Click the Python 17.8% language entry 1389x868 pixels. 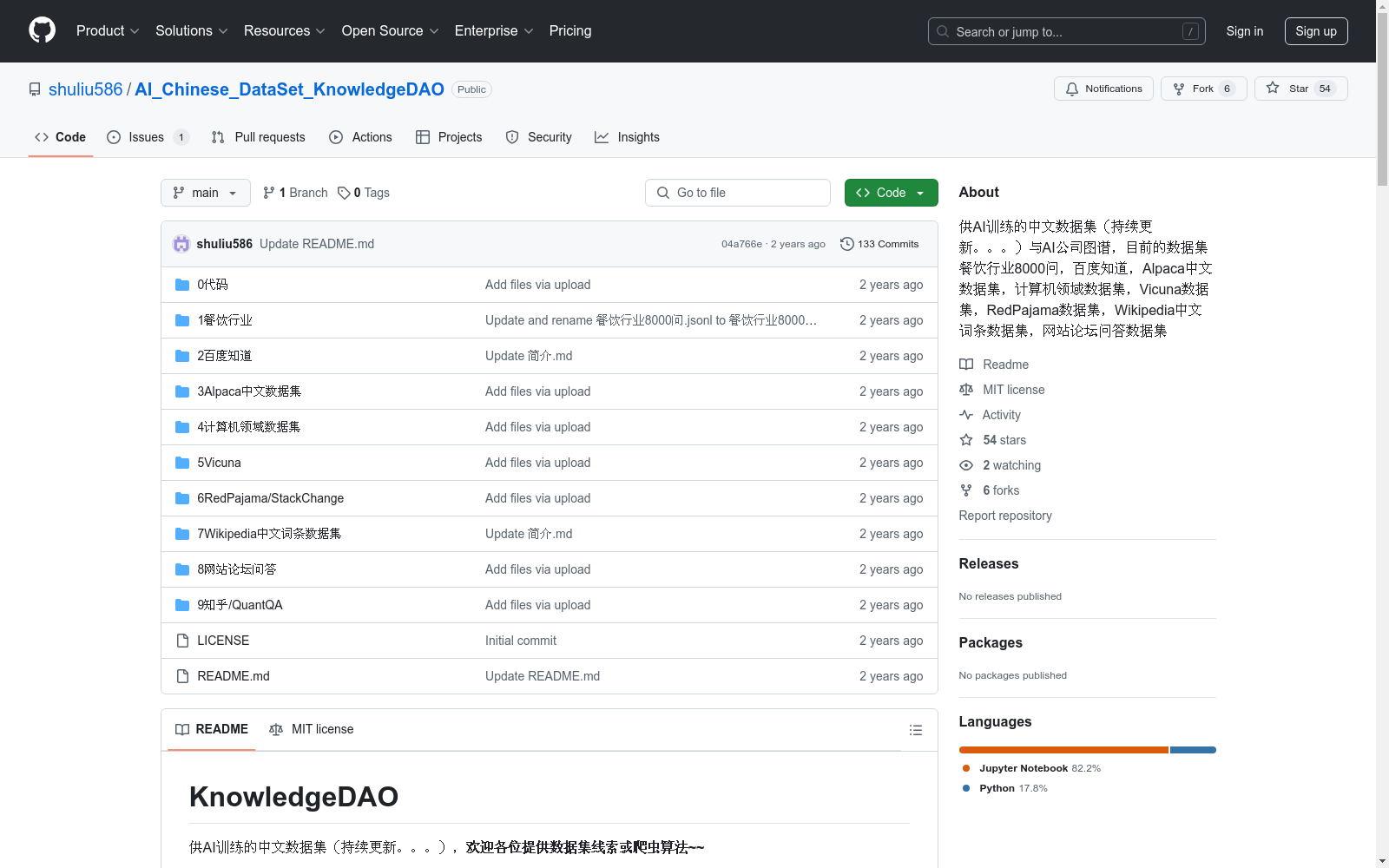[x=1005, y=788]
